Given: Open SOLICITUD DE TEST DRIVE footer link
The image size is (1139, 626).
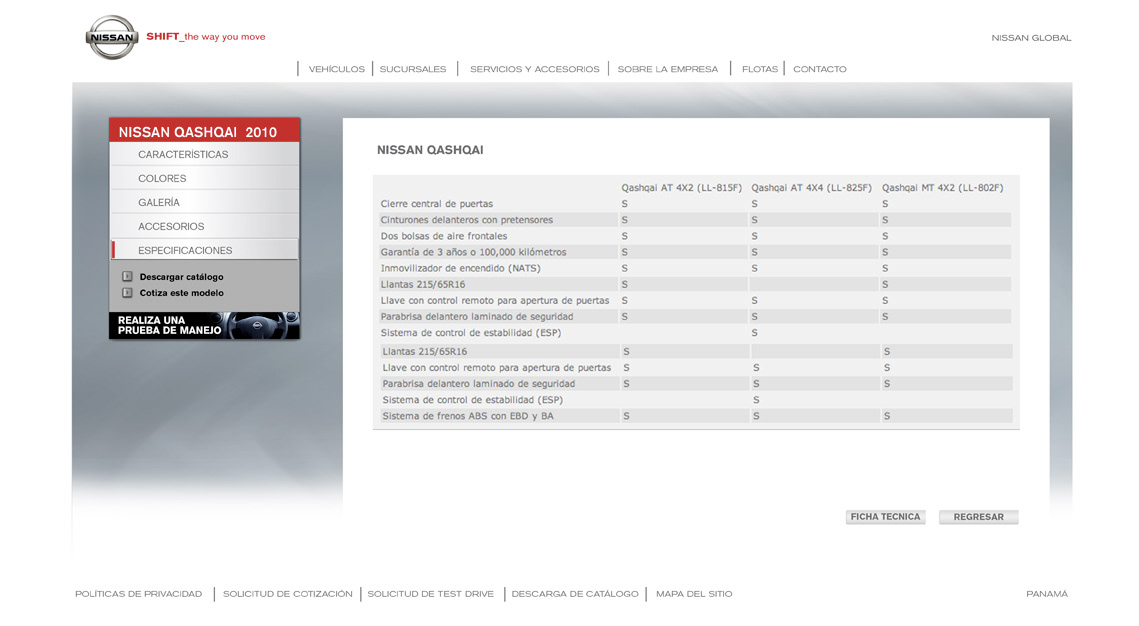Looking at the screenshot, I should click(x=431, y=594).
